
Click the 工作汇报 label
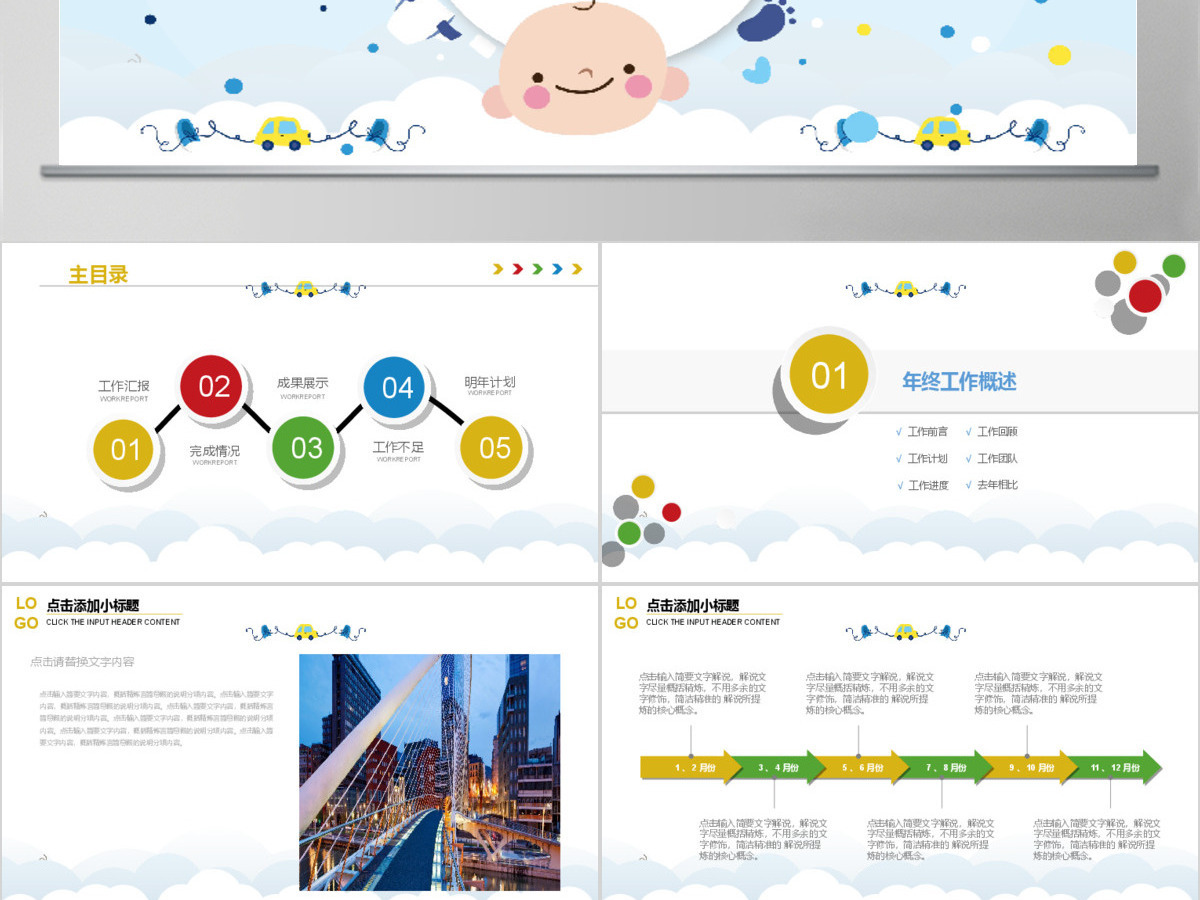124,386
